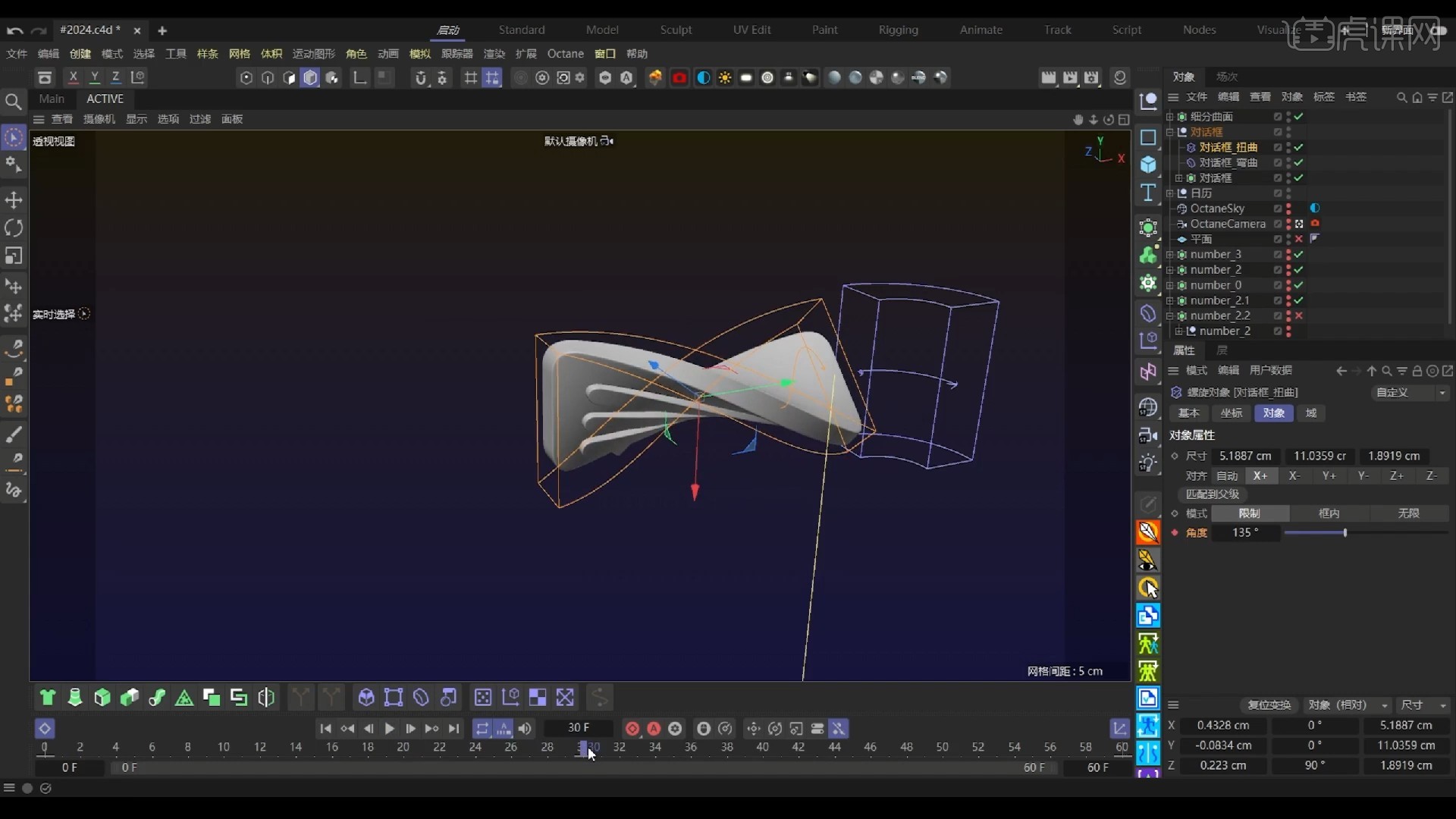Toggle the red X enable flag of 平面
Image resolution: width=1456 pixels, height=819 pixels.
[x=1299, y=239]
